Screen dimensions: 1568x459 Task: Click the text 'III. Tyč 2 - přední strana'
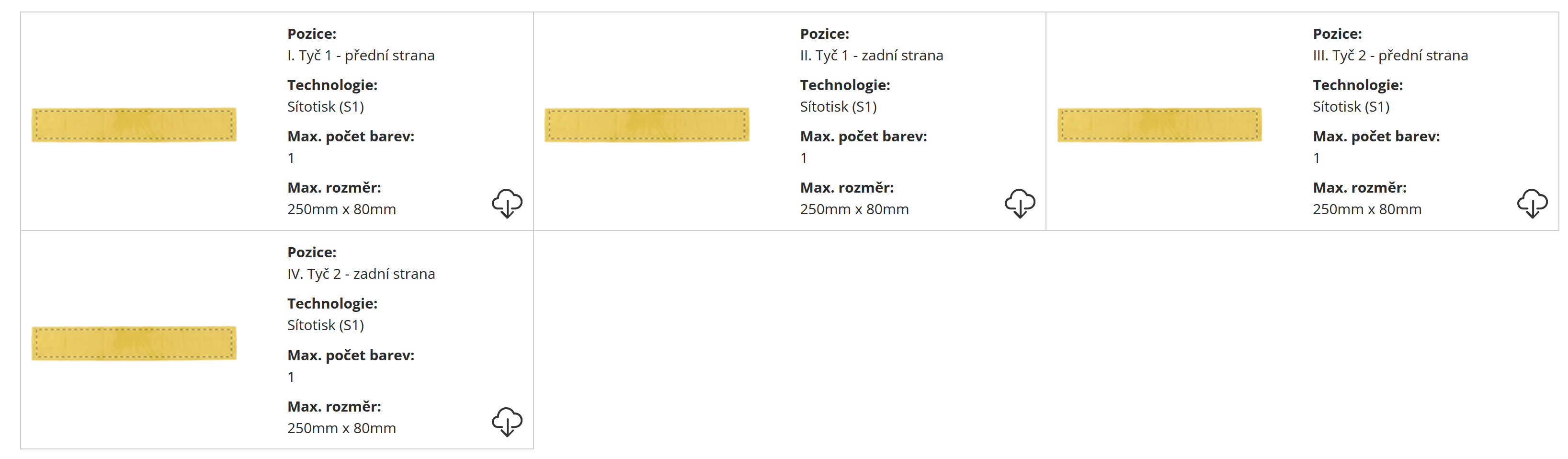point(1390,56)
